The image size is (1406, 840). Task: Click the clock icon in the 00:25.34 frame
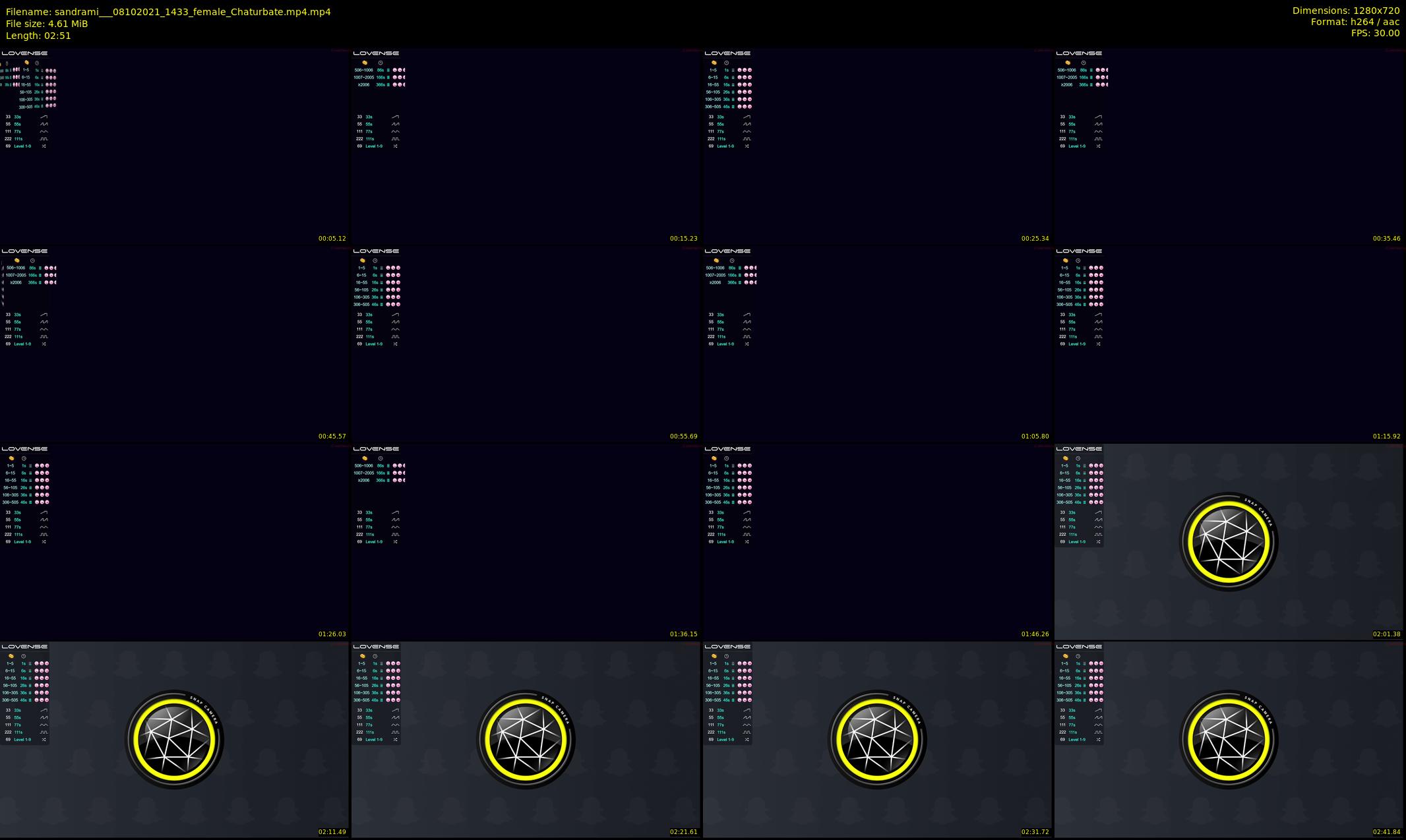pyautogui.click(x=726, y=63)
